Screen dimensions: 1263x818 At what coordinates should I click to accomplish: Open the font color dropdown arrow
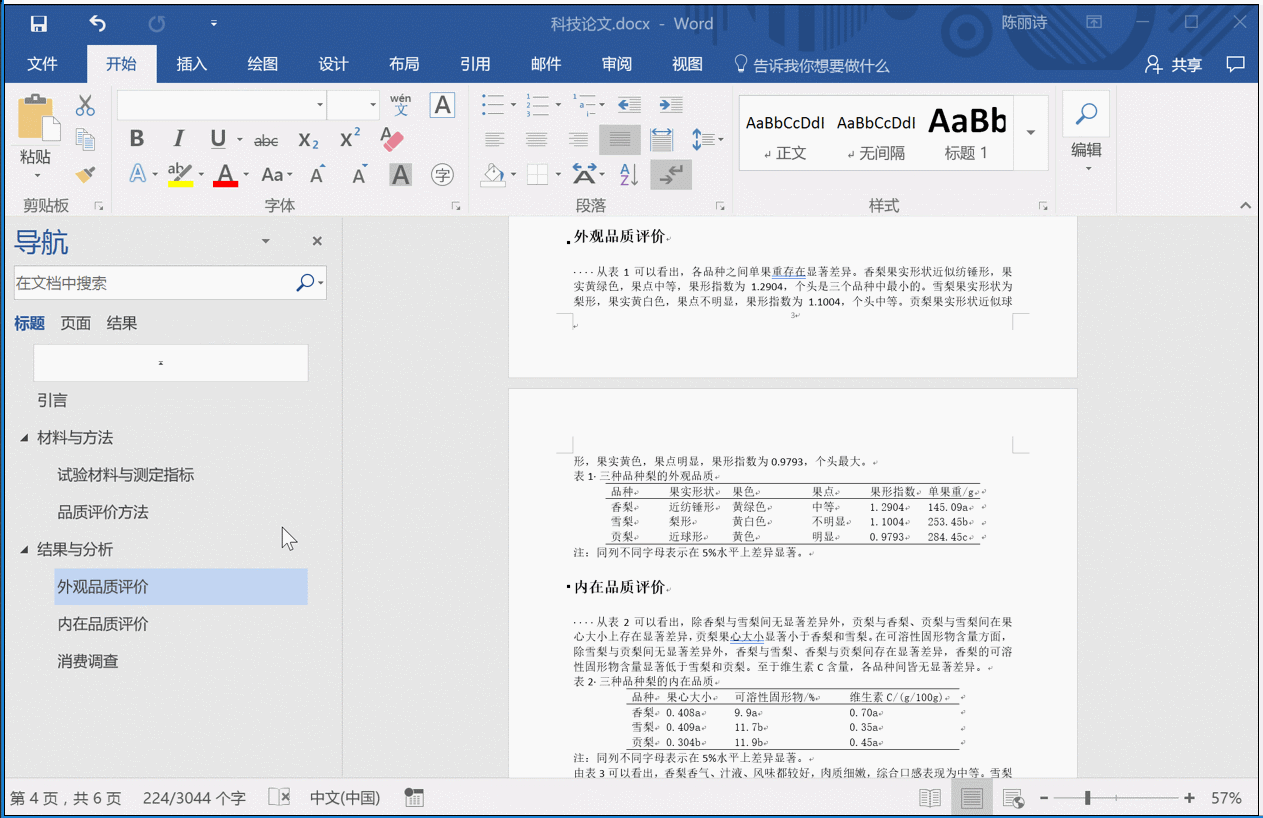[246, 175]
